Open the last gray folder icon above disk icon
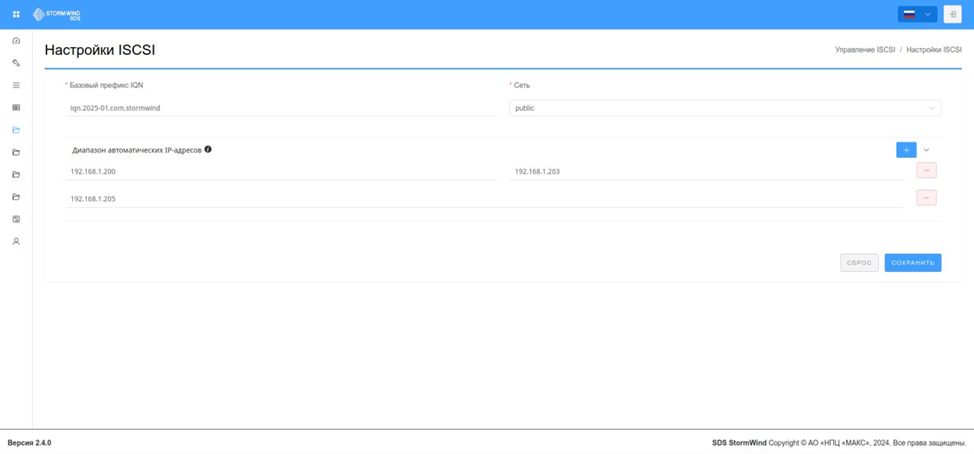Viewport: 974px width, 454px height. click(x=16, y=197)
